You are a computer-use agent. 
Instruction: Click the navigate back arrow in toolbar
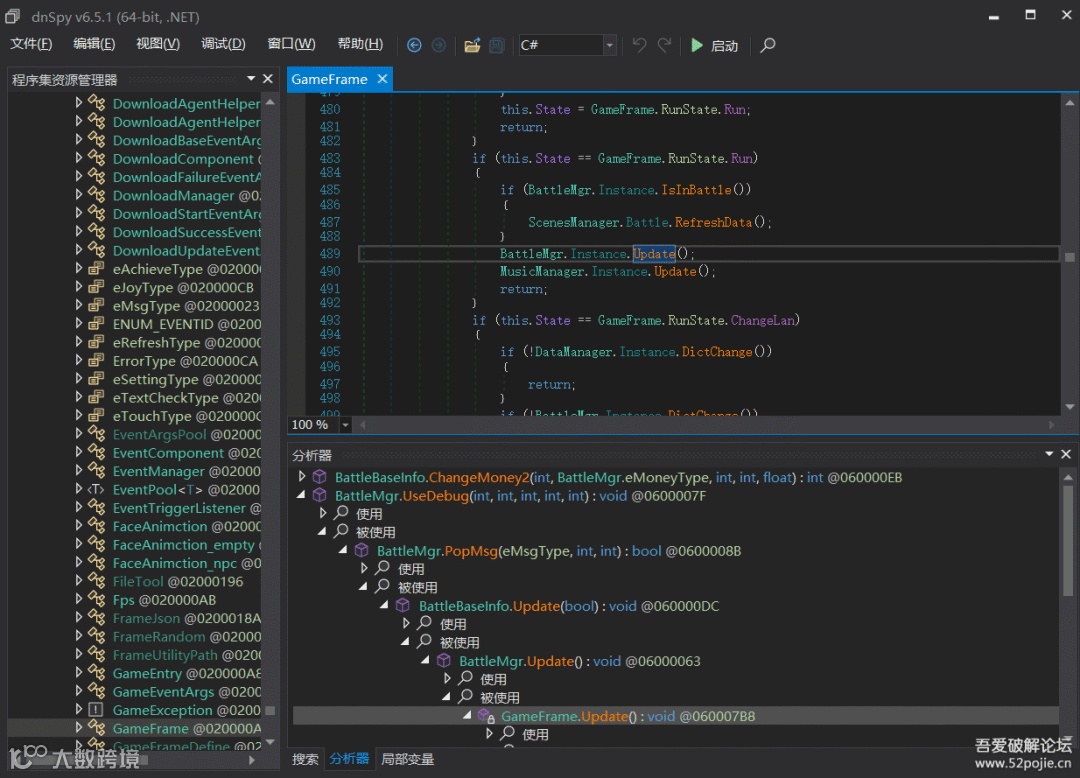tap(414, 45)
